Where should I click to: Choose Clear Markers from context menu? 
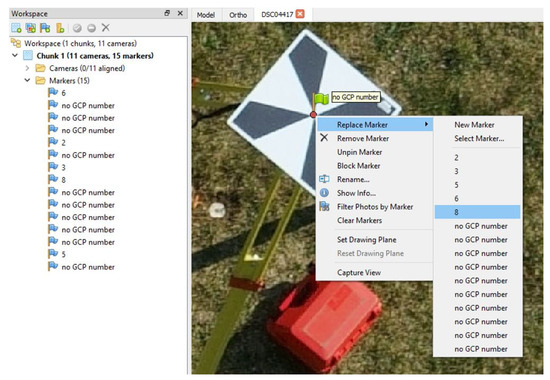[x=375, y=220]
